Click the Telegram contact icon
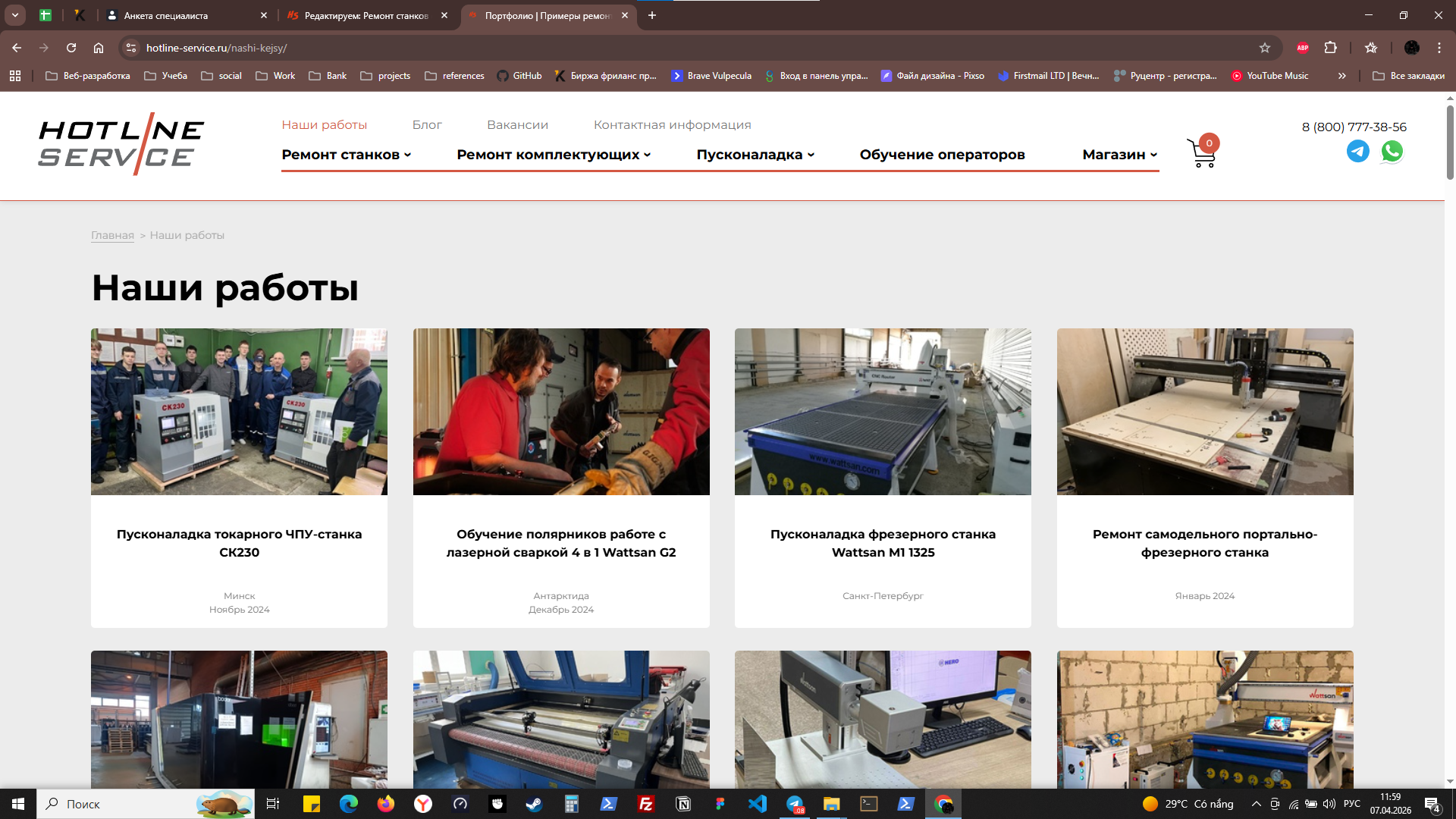This screenshot has height=819, width=1456. point(1357,152)
